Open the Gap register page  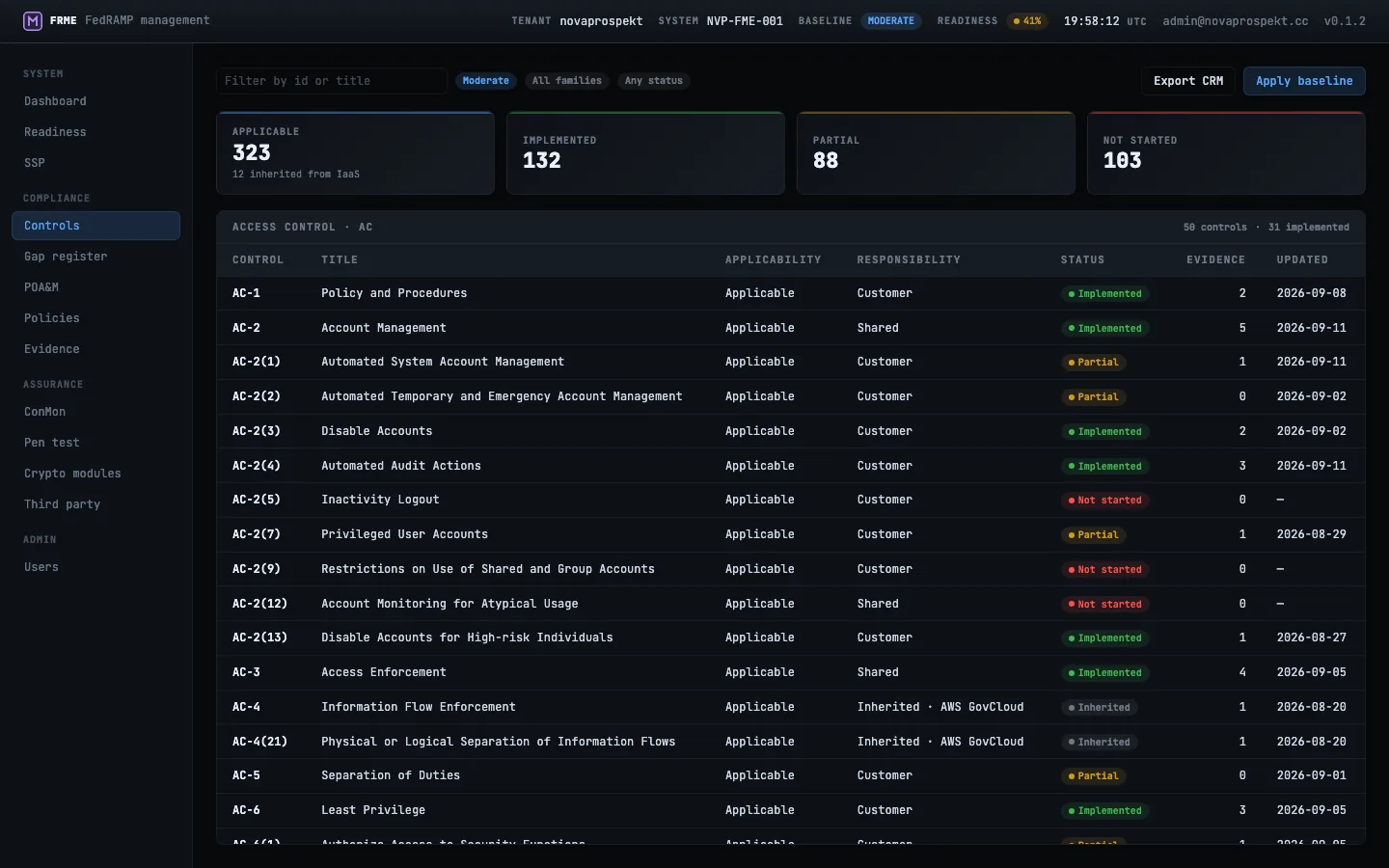pyautogui.click(x=95, y=257)
